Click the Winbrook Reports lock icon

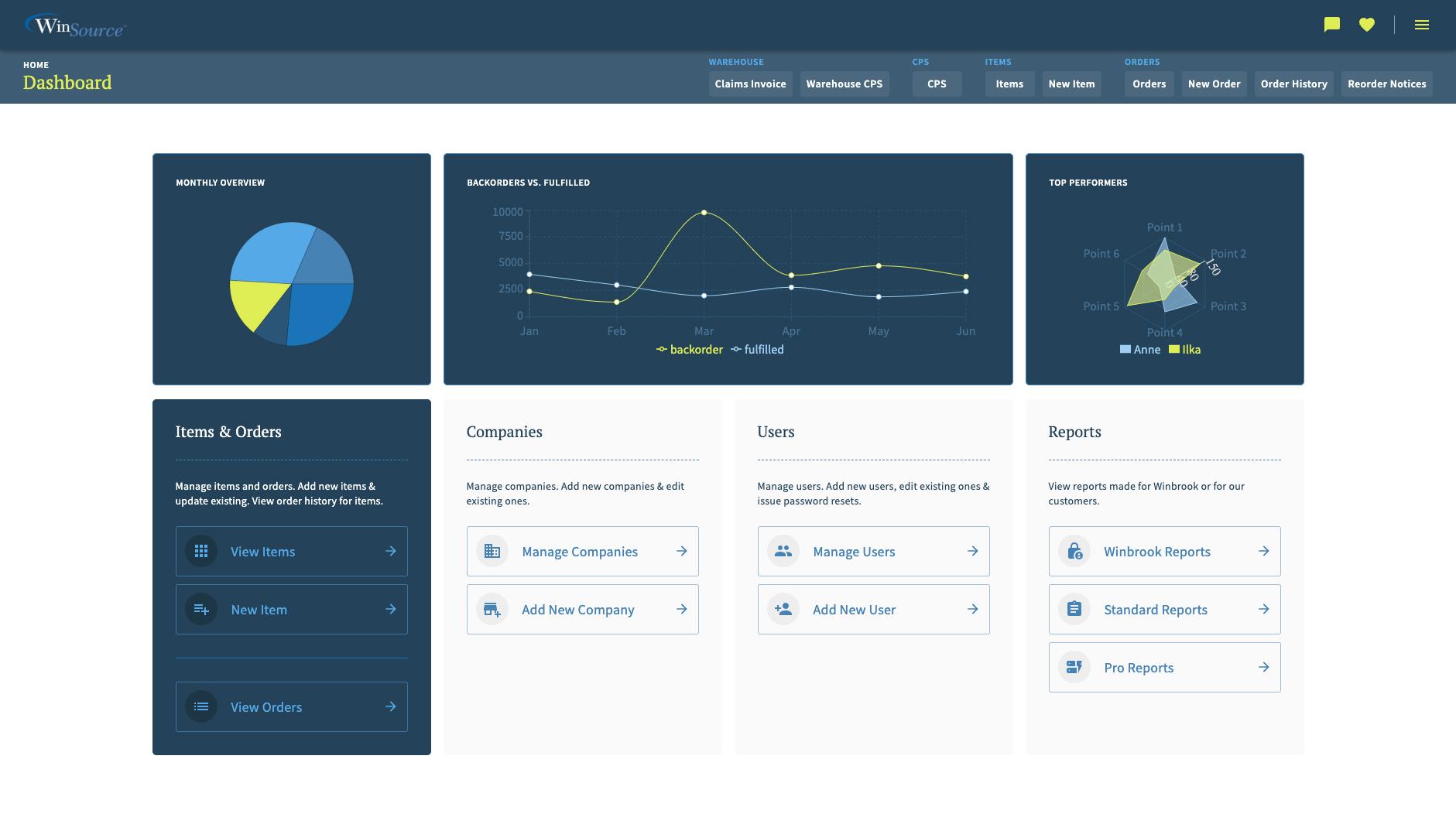[1074, 551]
